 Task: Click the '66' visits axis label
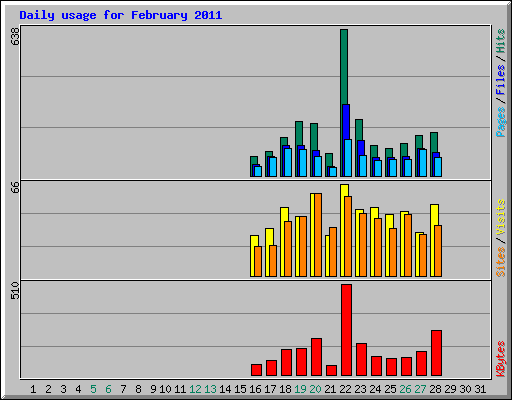15,187
